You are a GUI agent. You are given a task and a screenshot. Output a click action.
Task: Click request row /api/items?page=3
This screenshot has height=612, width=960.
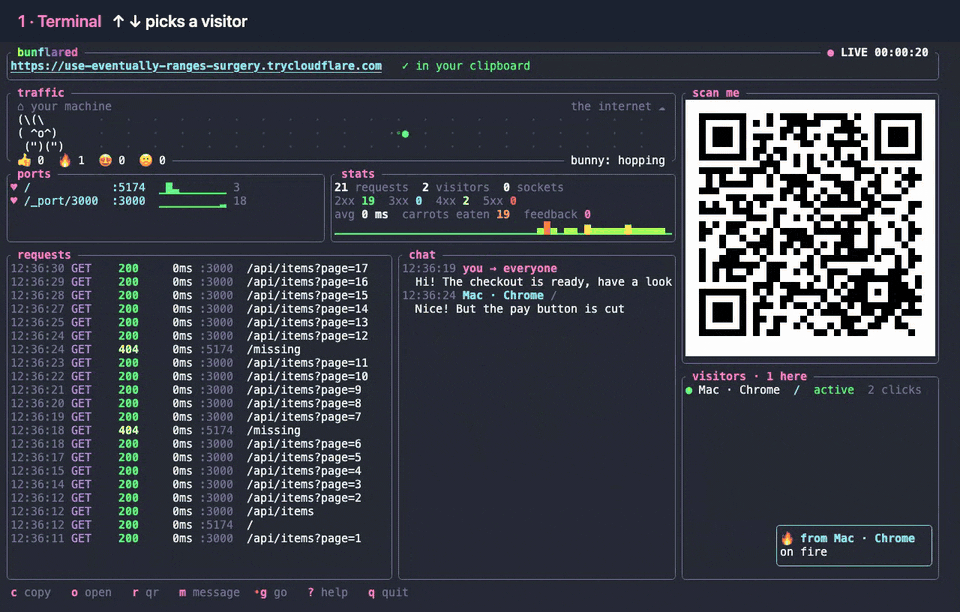click(x=186, y=484)
